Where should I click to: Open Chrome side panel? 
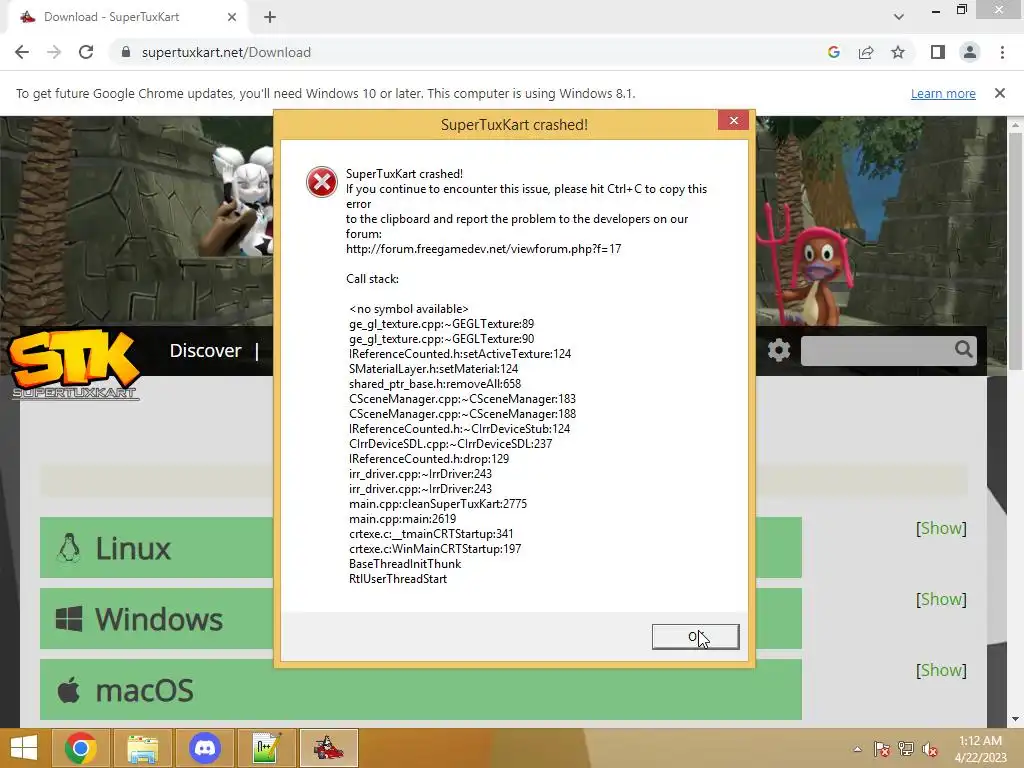[938, 52]
